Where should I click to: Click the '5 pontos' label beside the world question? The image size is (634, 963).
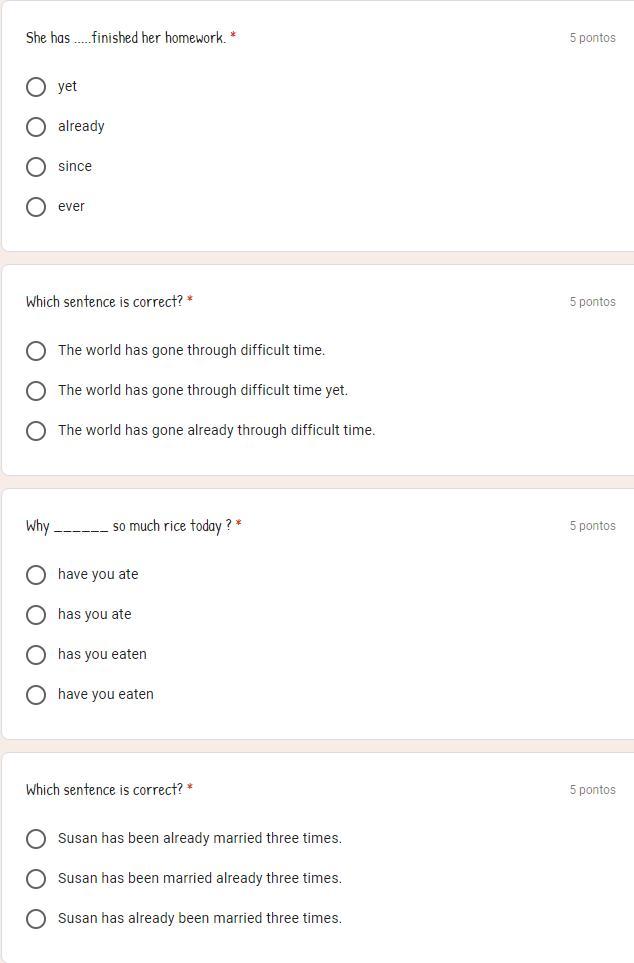(x=592, y=302)
